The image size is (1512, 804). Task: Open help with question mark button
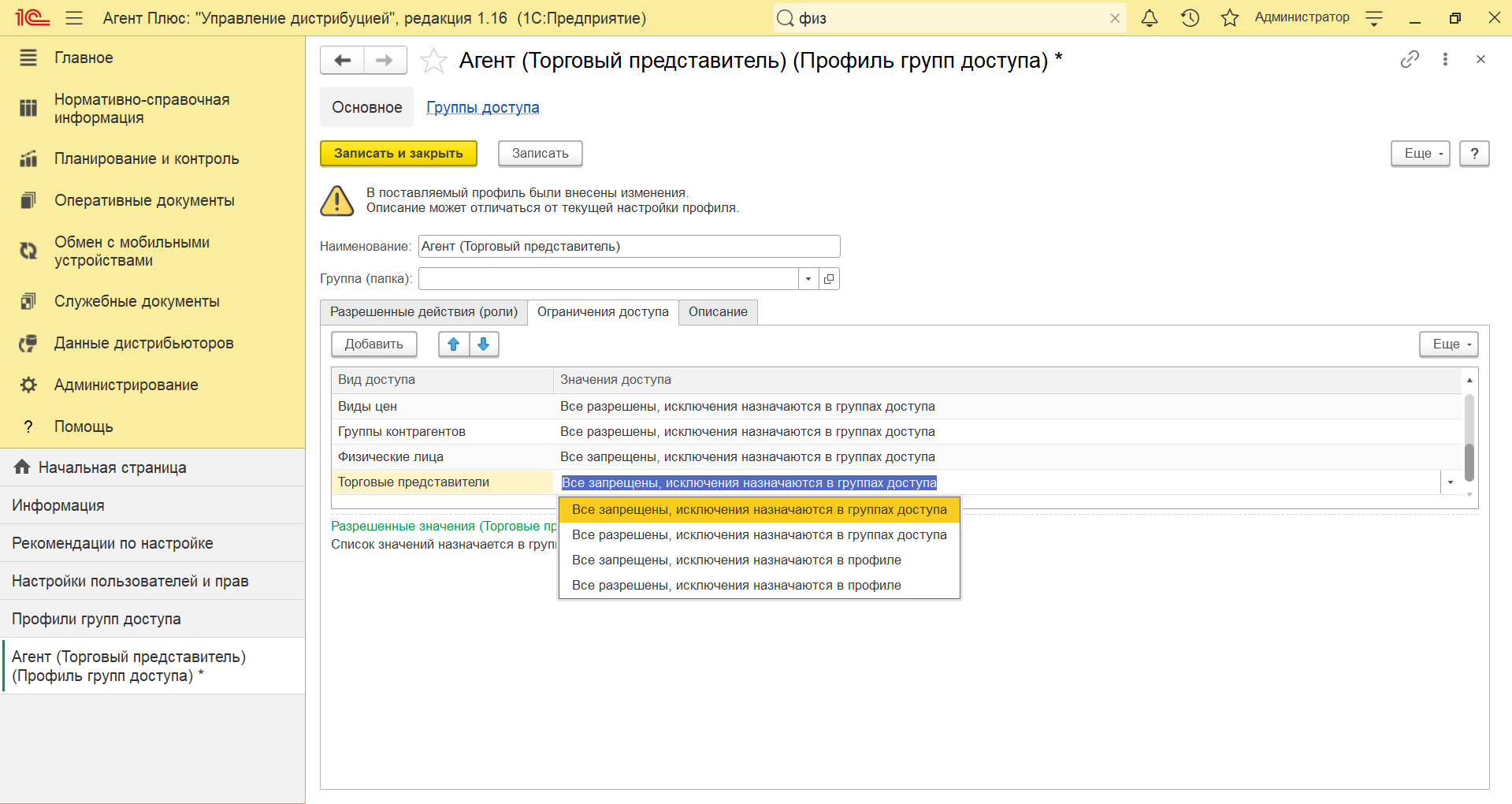tap(1474, 154)
